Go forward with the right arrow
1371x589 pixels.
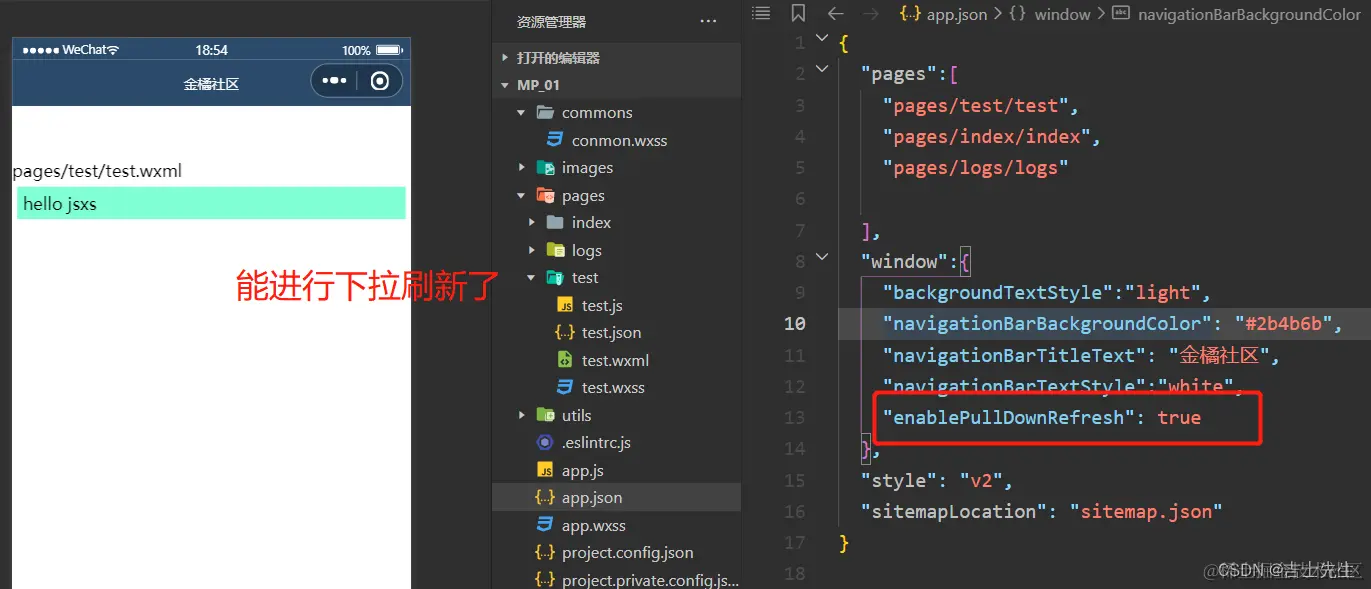[x=871, y=14]
